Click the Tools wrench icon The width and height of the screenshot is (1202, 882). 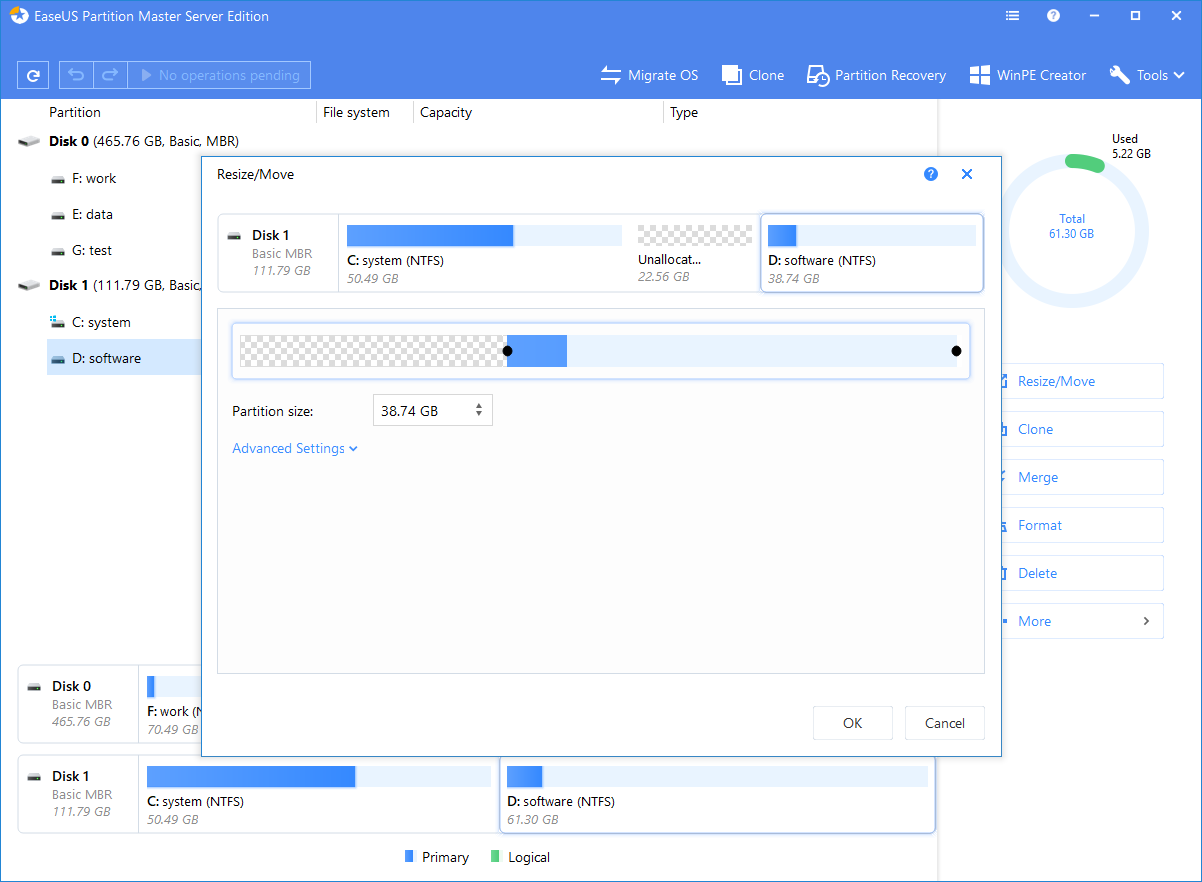pyautogui.click(x=1122, y=74)
